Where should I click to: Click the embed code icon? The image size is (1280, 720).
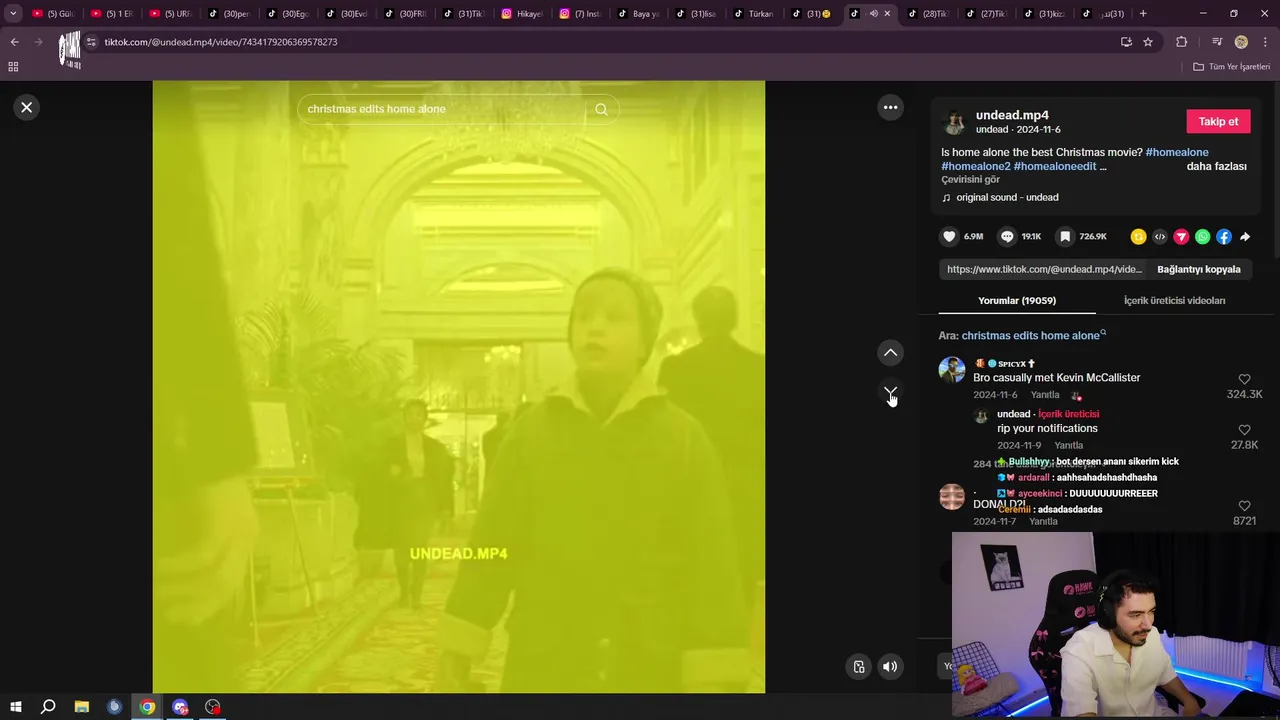(1160, 237)
